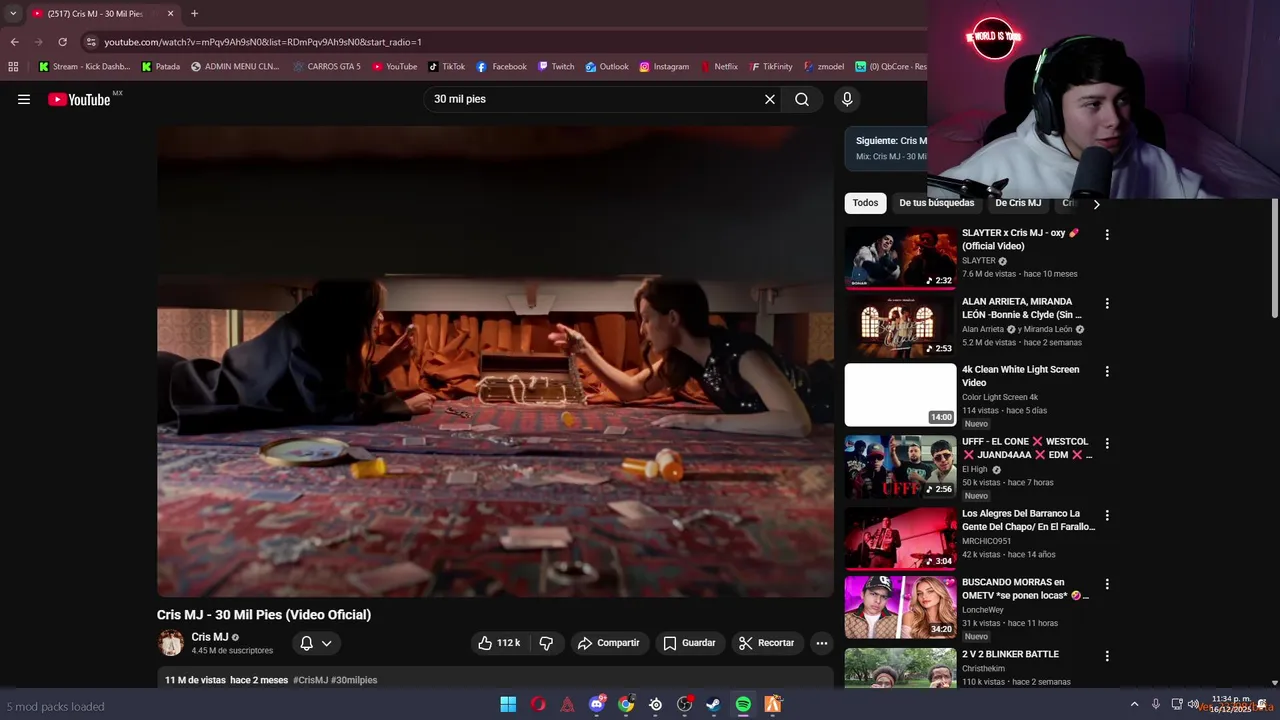The width and height of the screenshot is (1280, 720).
Task: Click the video player frame
Action: [495, 361]
